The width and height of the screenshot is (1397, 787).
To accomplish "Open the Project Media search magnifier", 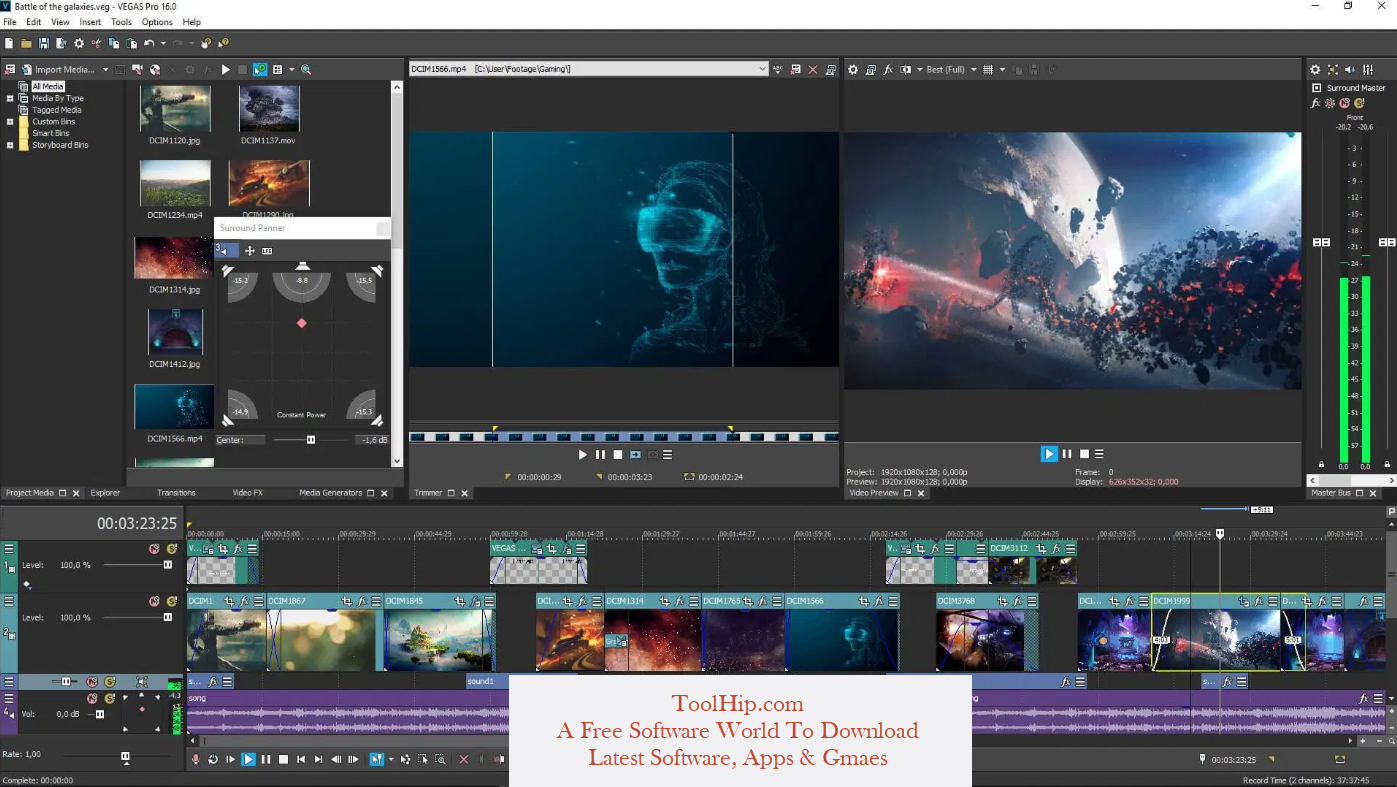I will [306, 70].
